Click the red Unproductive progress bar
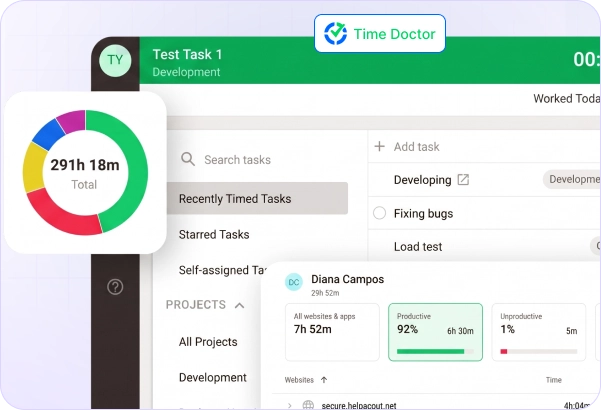Image resolution: width=601 pixels, height=410 pixels. pyautogui.click(x=504, y=351)
